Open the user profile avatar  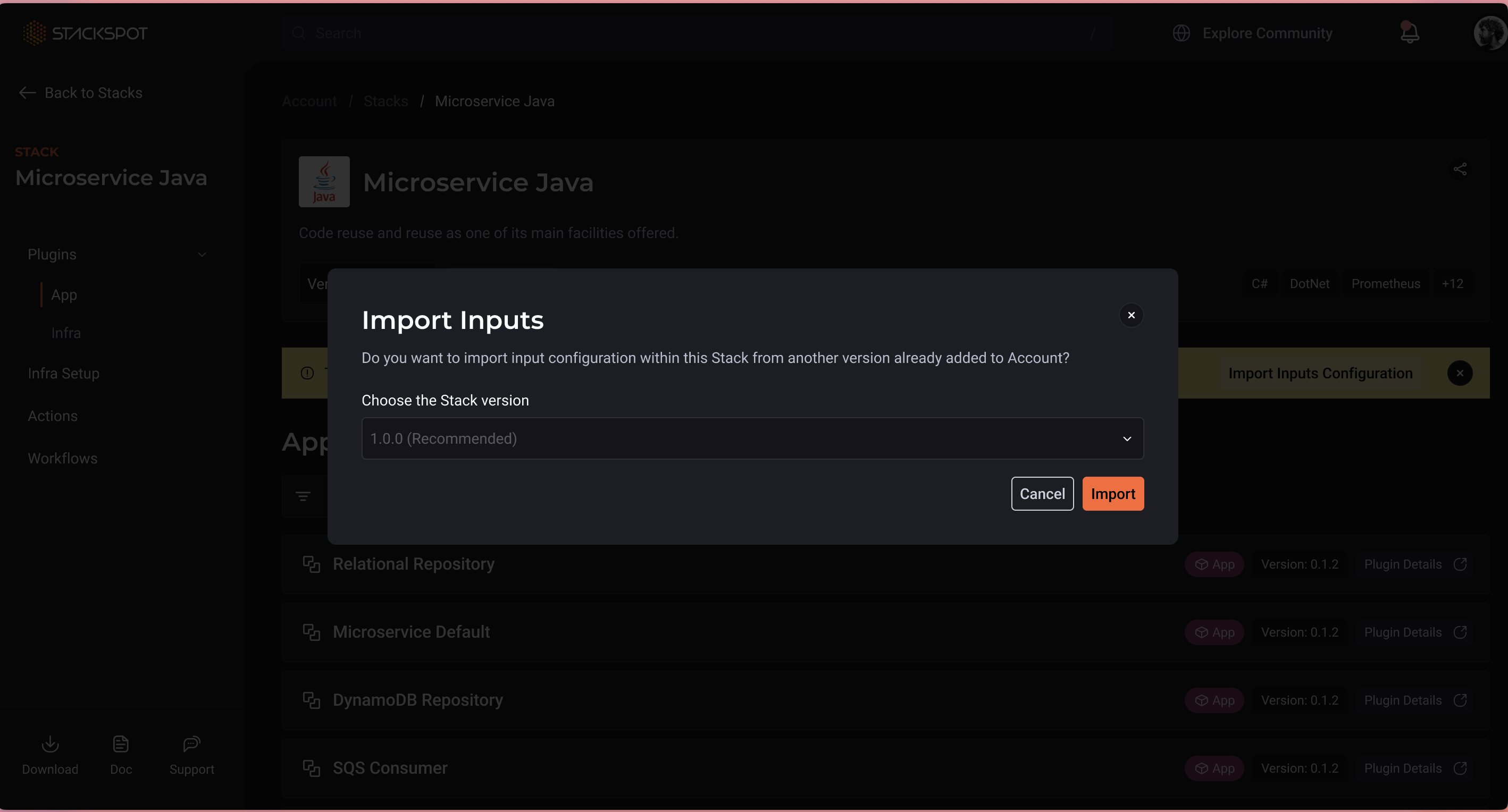pyautogui.click(x=1489, y=33)
